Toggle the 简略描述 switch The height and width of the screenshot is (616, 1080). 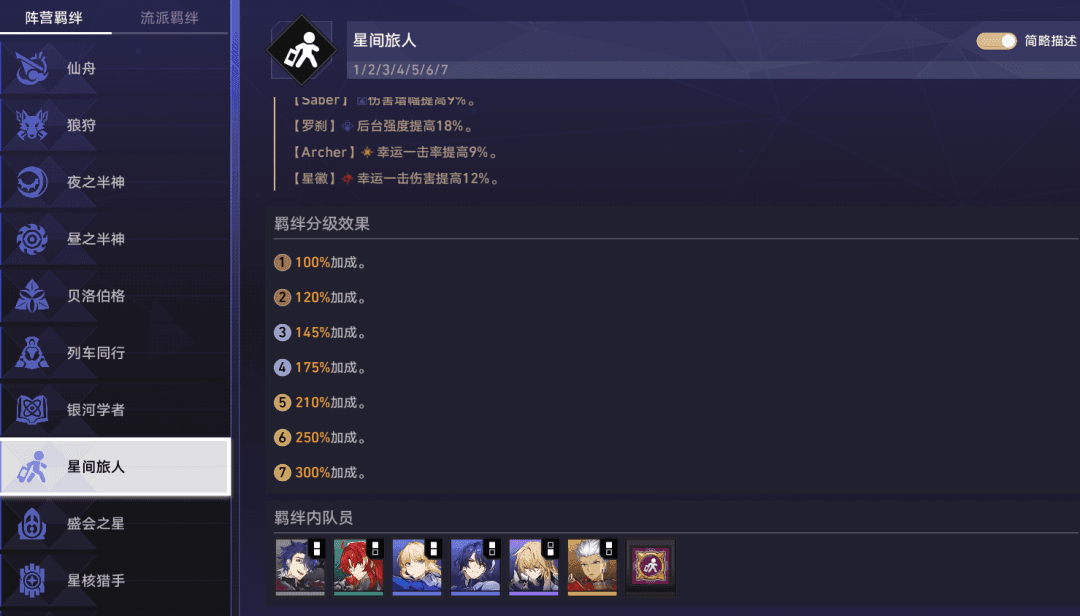(x=996, y=41)
